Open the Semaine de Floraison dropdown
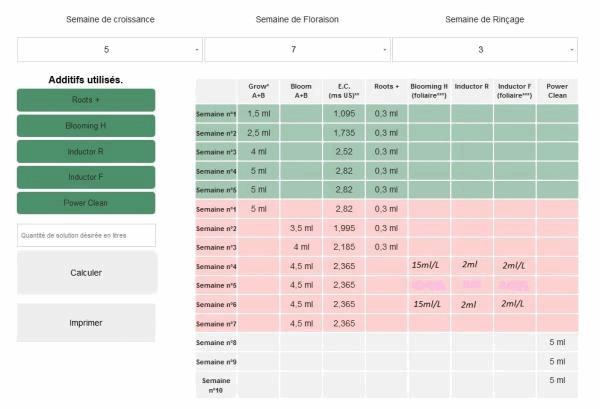This screenshot has height=409, width=600. 297,49
